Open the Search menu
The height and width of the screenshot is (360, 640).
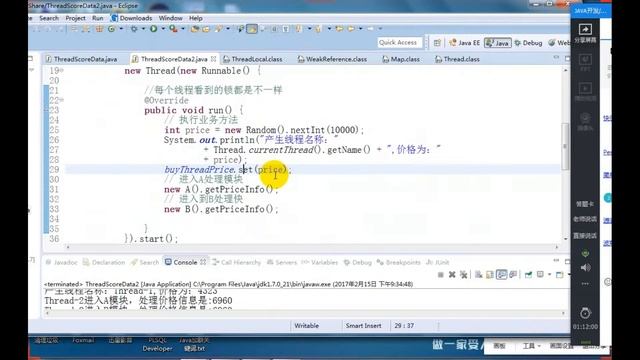[49, 18]
